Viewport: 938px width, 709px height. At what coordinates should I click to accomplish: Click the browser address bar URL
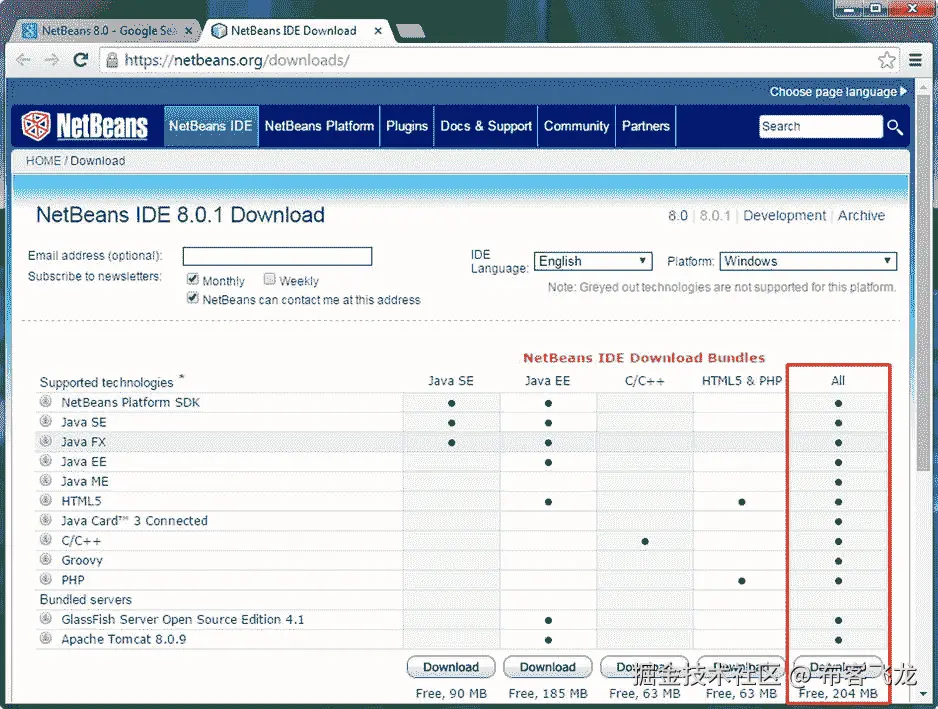[236, 60]
